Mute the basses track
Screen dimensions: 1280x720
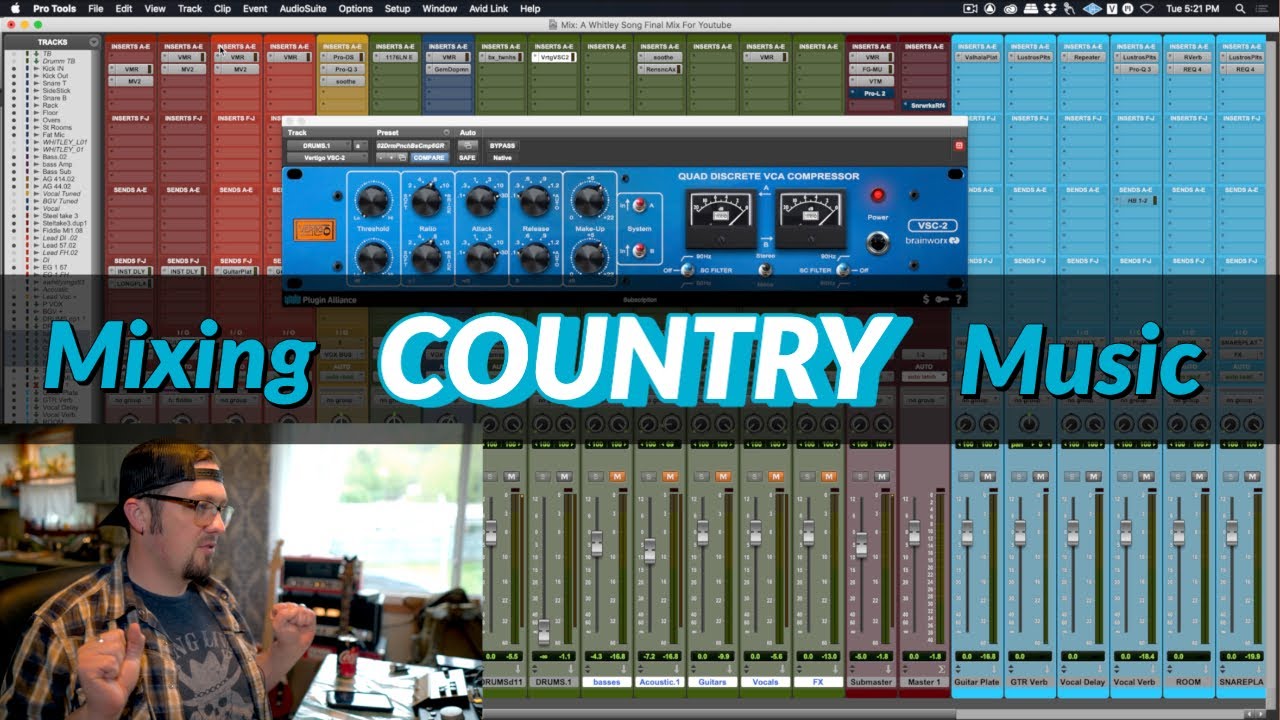pos(617,476)
